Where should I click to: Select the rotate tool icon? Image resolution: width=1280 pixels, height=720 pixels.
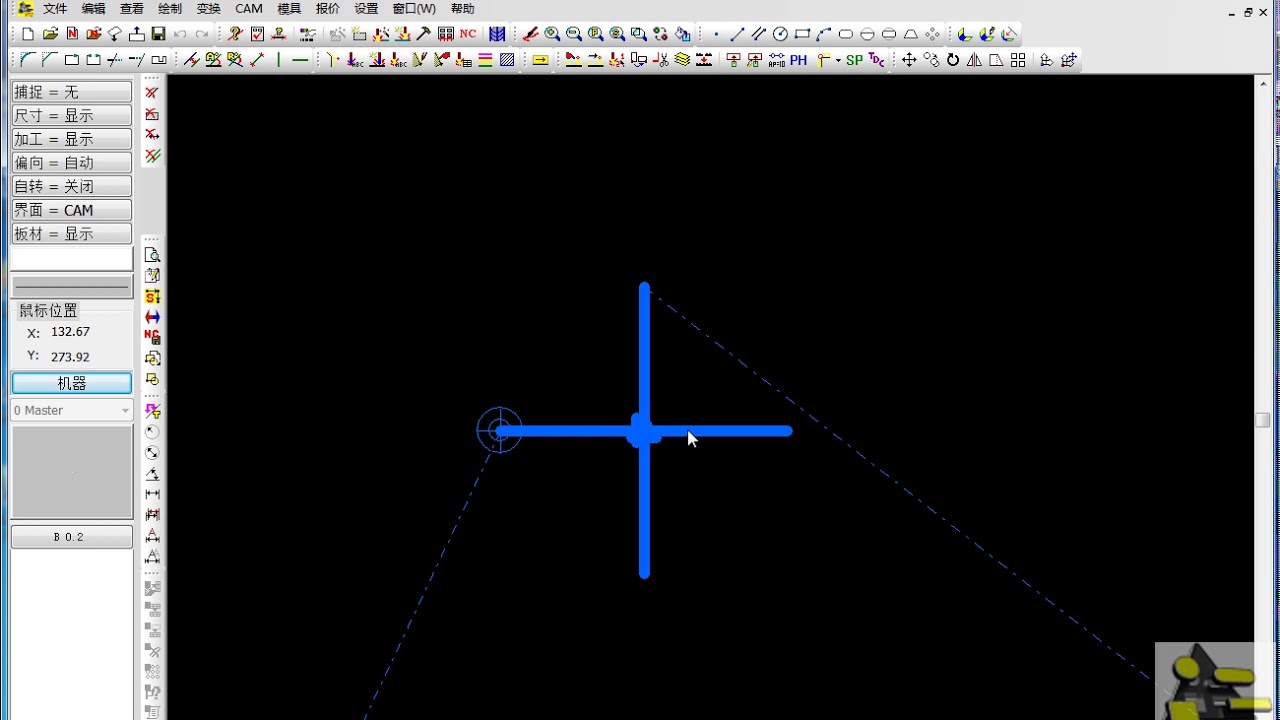tap(953, 60)
